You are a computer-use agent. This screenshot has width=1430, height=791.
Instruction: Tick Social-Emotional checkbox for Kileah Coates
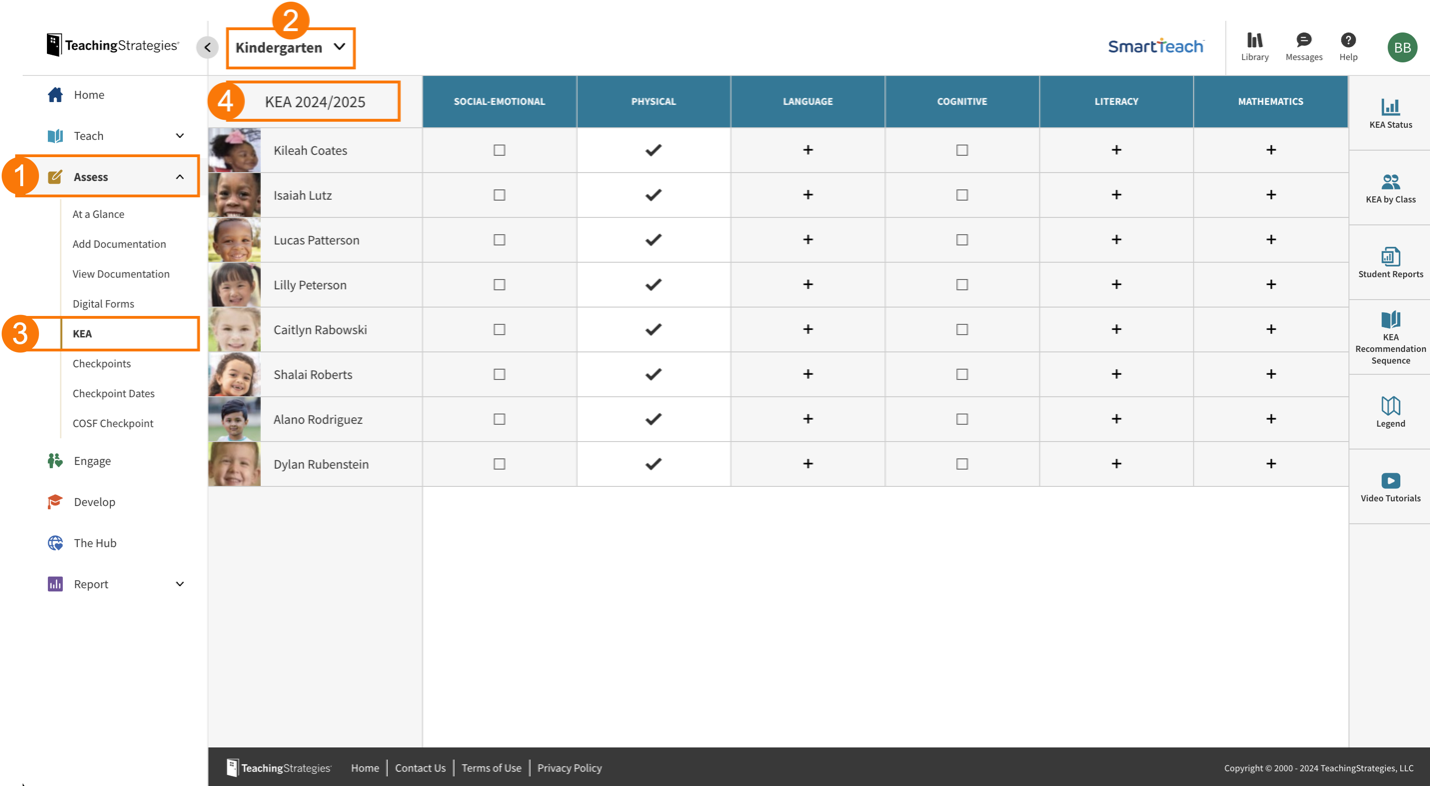(x=499, y=150)
